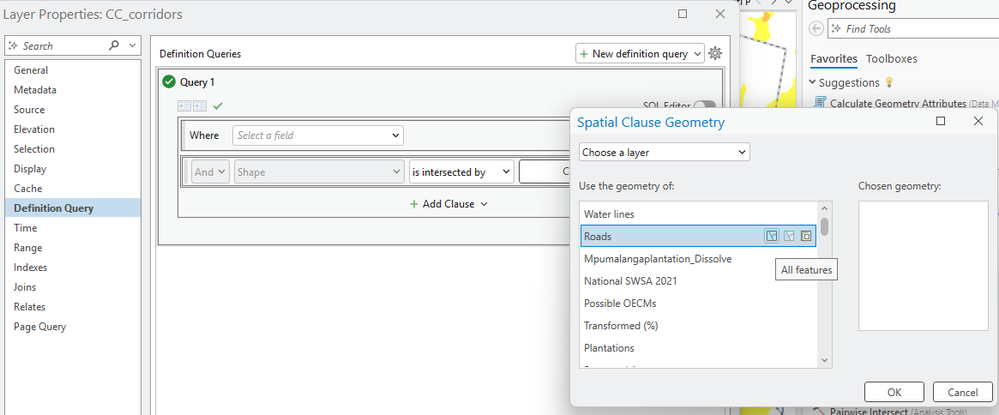This screenshot has width=999, height=415.
Task: Open the New definition query dropdown arrow
Action: 698,54
